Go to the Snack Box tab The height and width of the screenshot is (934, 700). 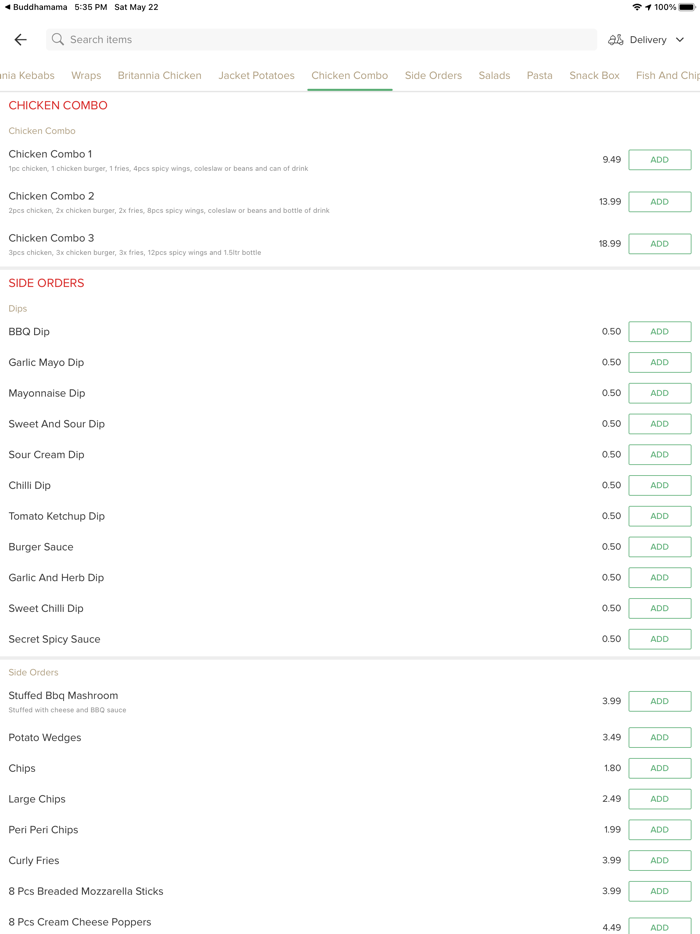coord(594,76)
